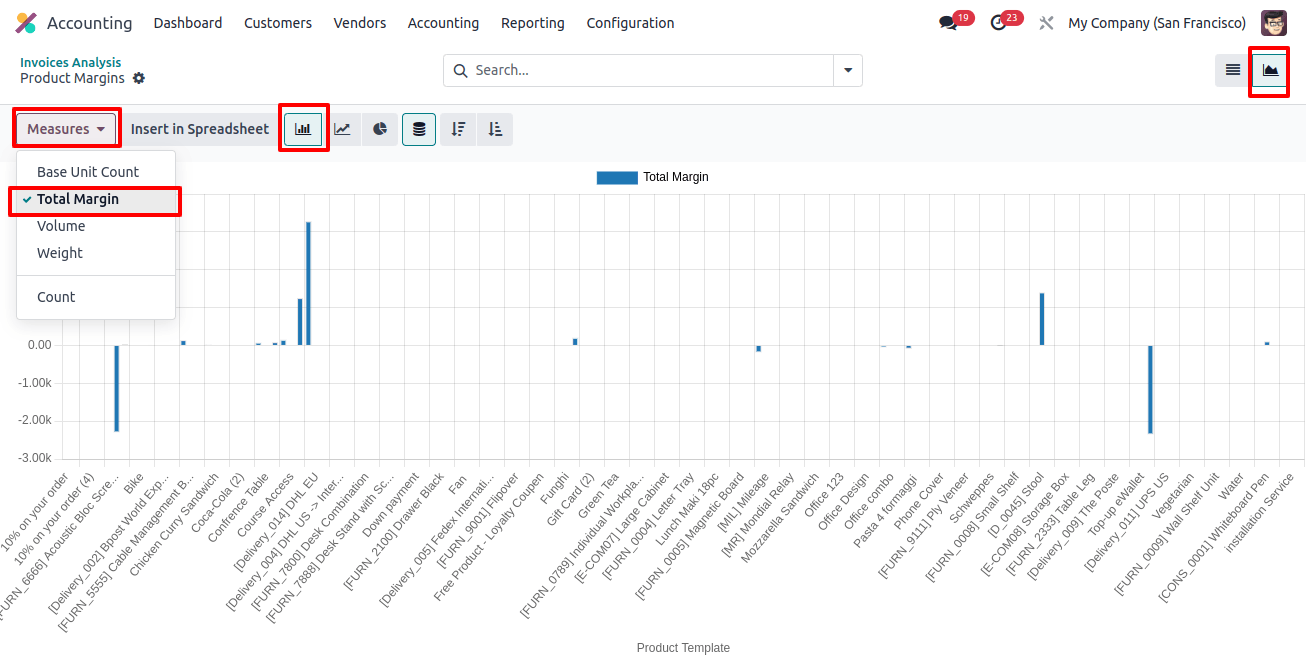The width and height of the screenshot is (1306, 660).
Task: Open the Reporting menu
Action: click(533, 23)
